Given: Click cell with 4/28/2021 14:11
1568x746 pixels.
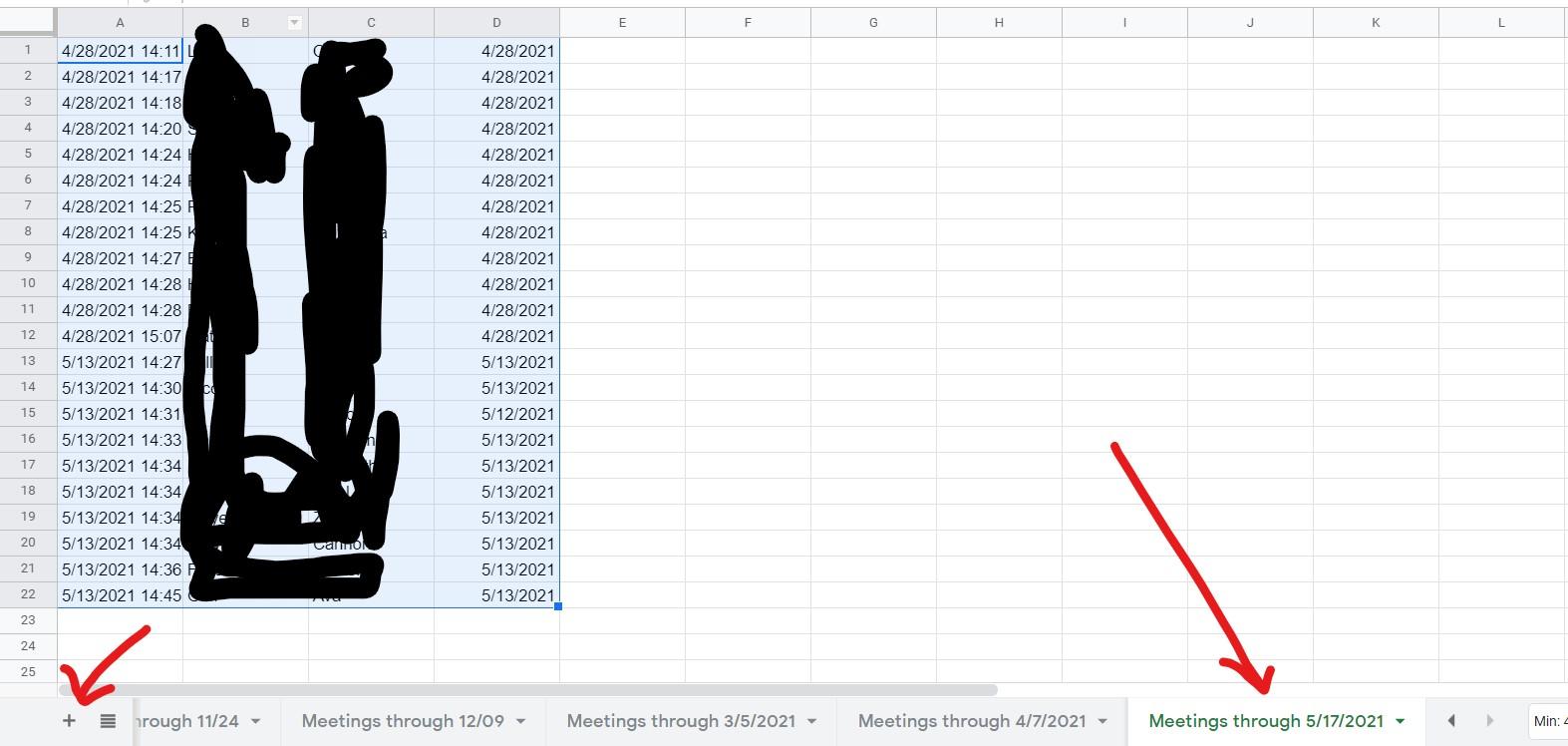Looking at the screenshot, I should (121, 51).
